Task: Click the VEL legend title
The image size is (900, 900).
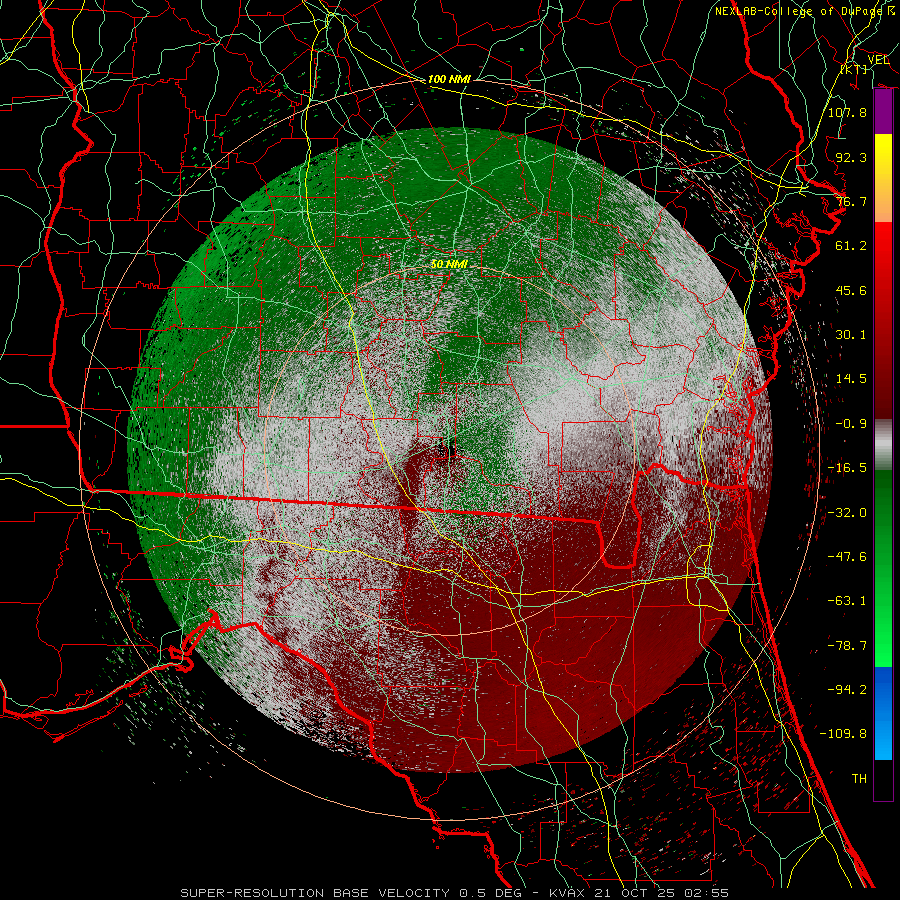Action: pyautogui.click(x=878, y=60)
